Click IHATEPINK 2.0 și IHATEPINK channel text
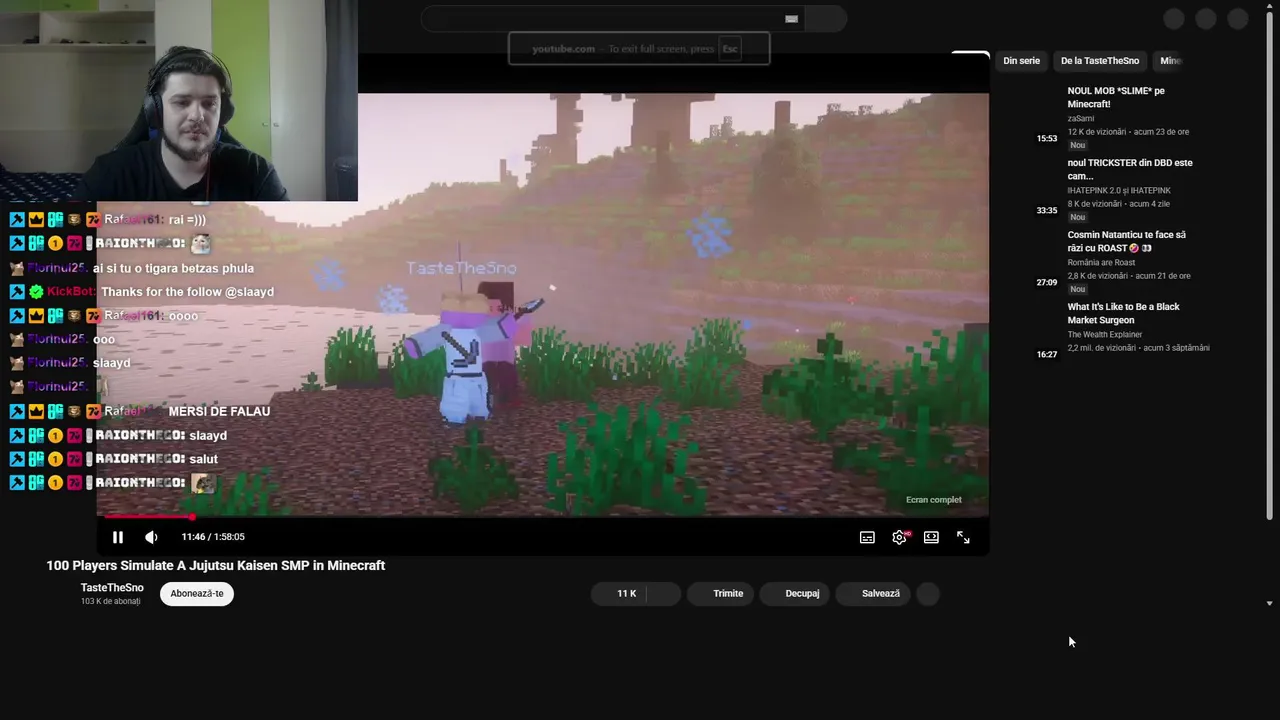 pyautogui.click(x=1119, y=190)
